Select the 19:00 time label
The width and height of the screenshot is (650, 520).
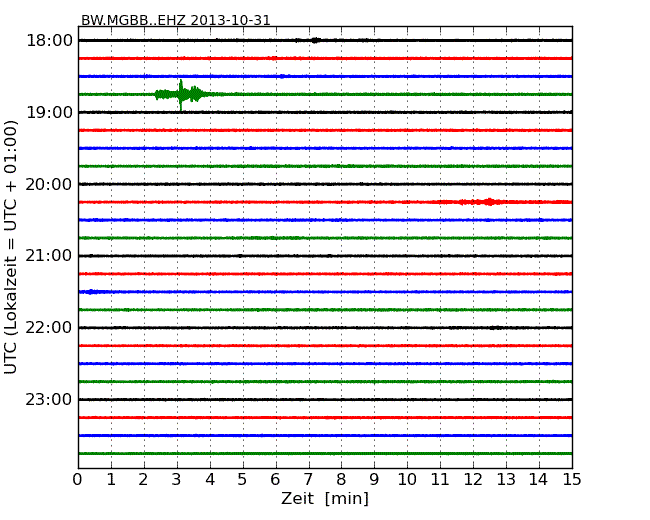[49, 112]
